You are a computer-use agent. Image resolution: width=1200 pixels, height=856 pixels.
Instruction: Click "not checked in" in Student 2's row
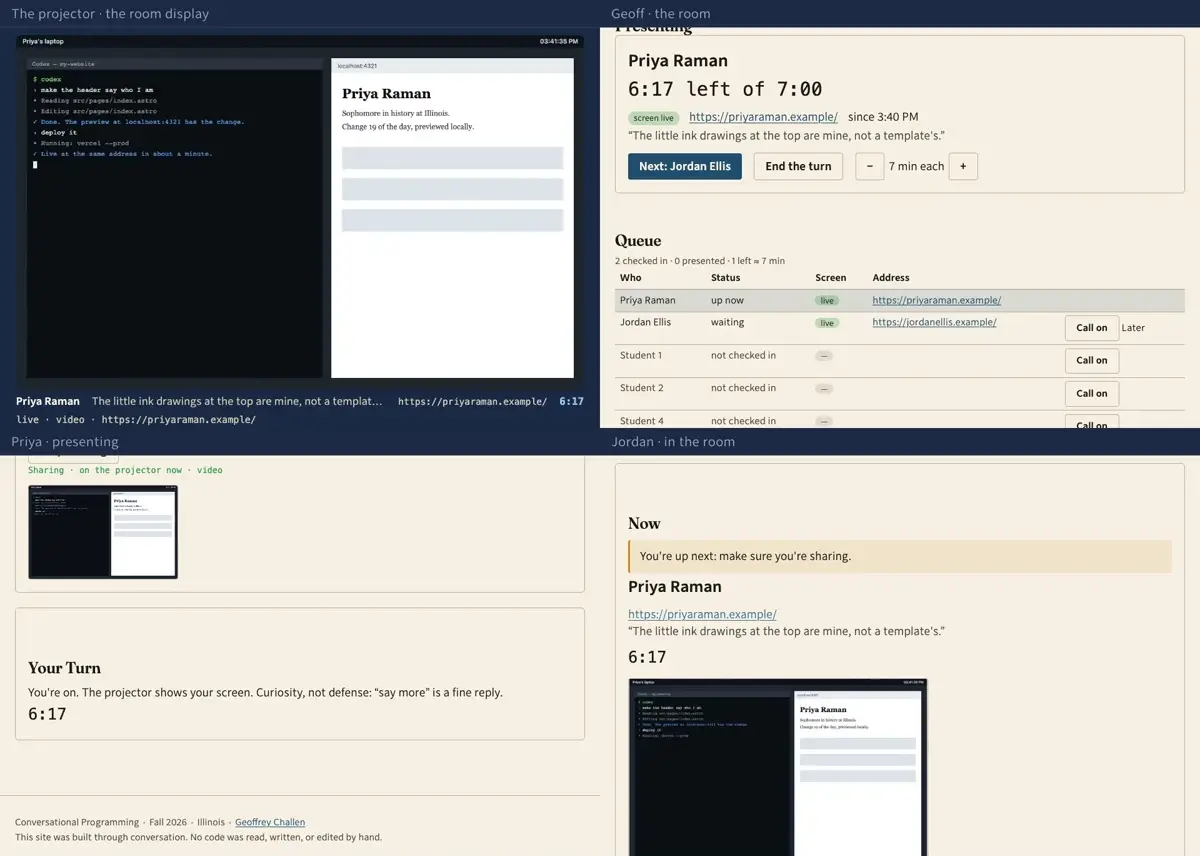click(743, 387)
